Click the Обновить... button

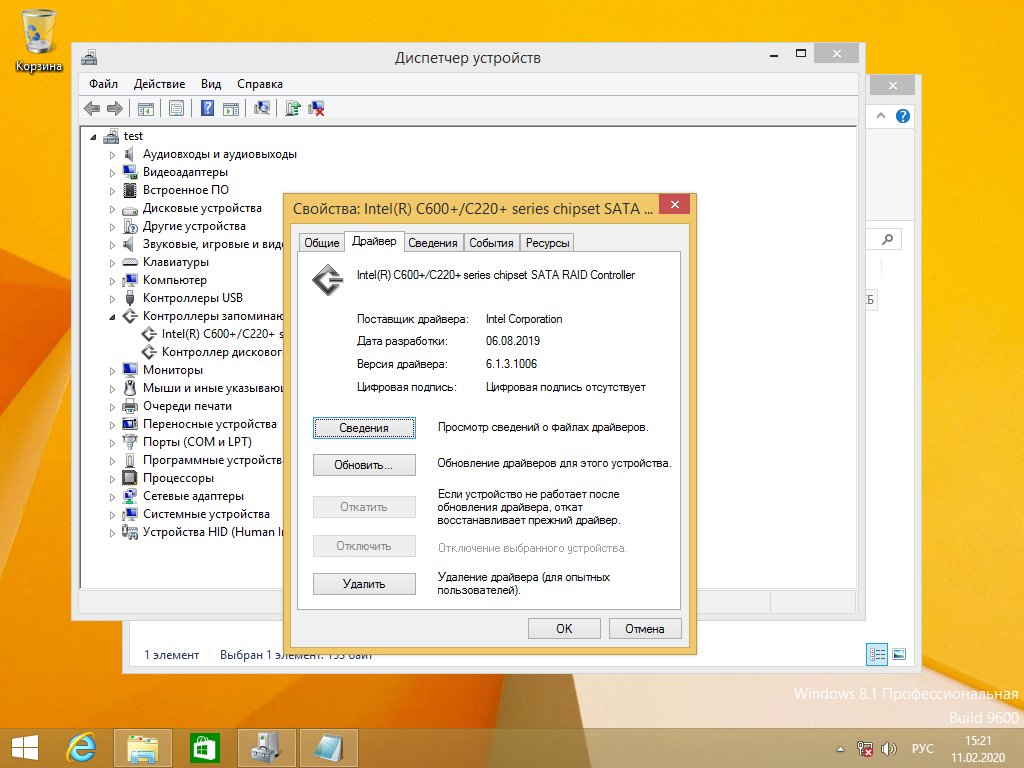(364, 465)
